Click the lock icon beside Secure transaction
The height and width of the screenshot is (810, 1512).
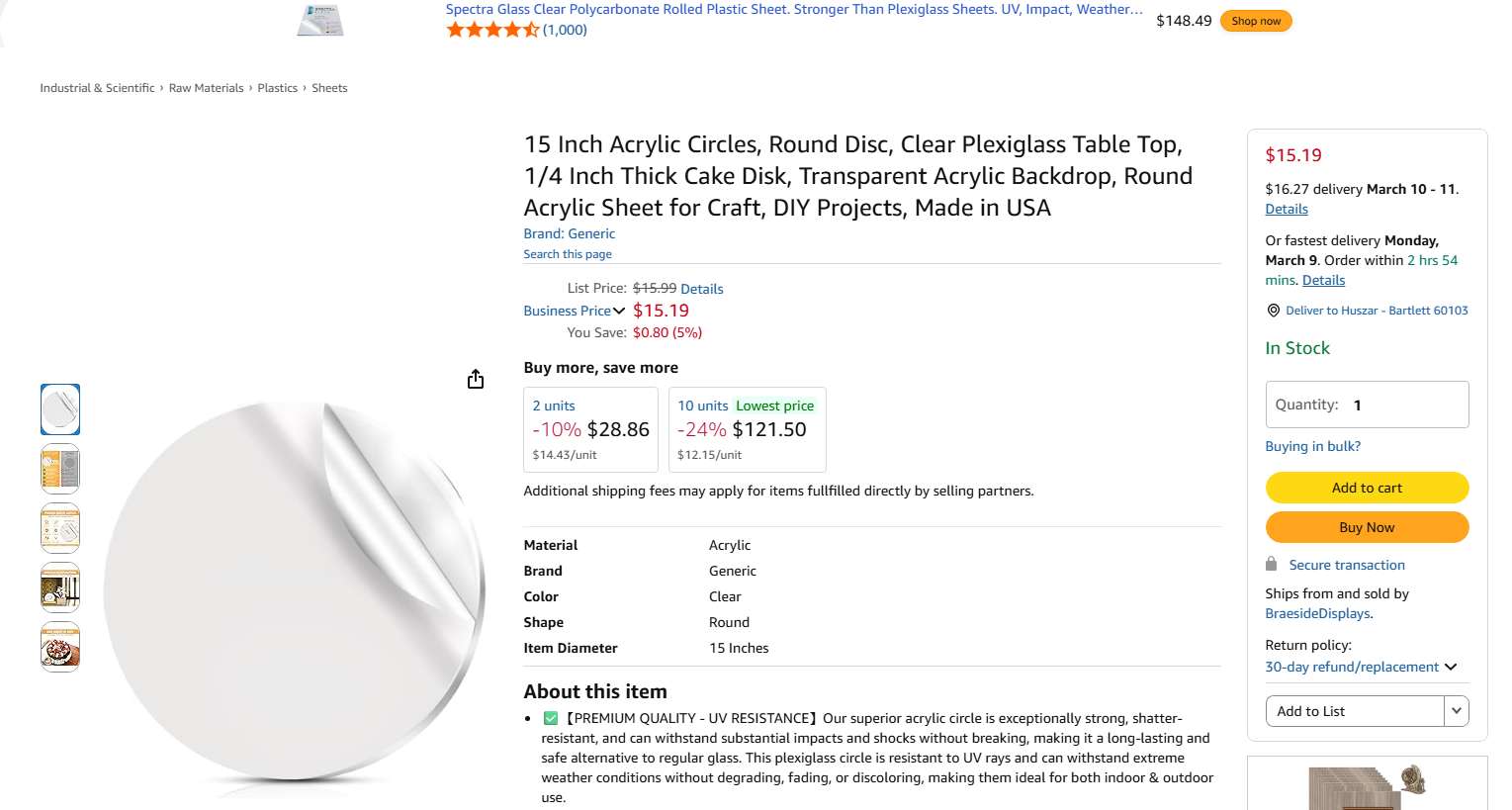(x=1272, y=564)
